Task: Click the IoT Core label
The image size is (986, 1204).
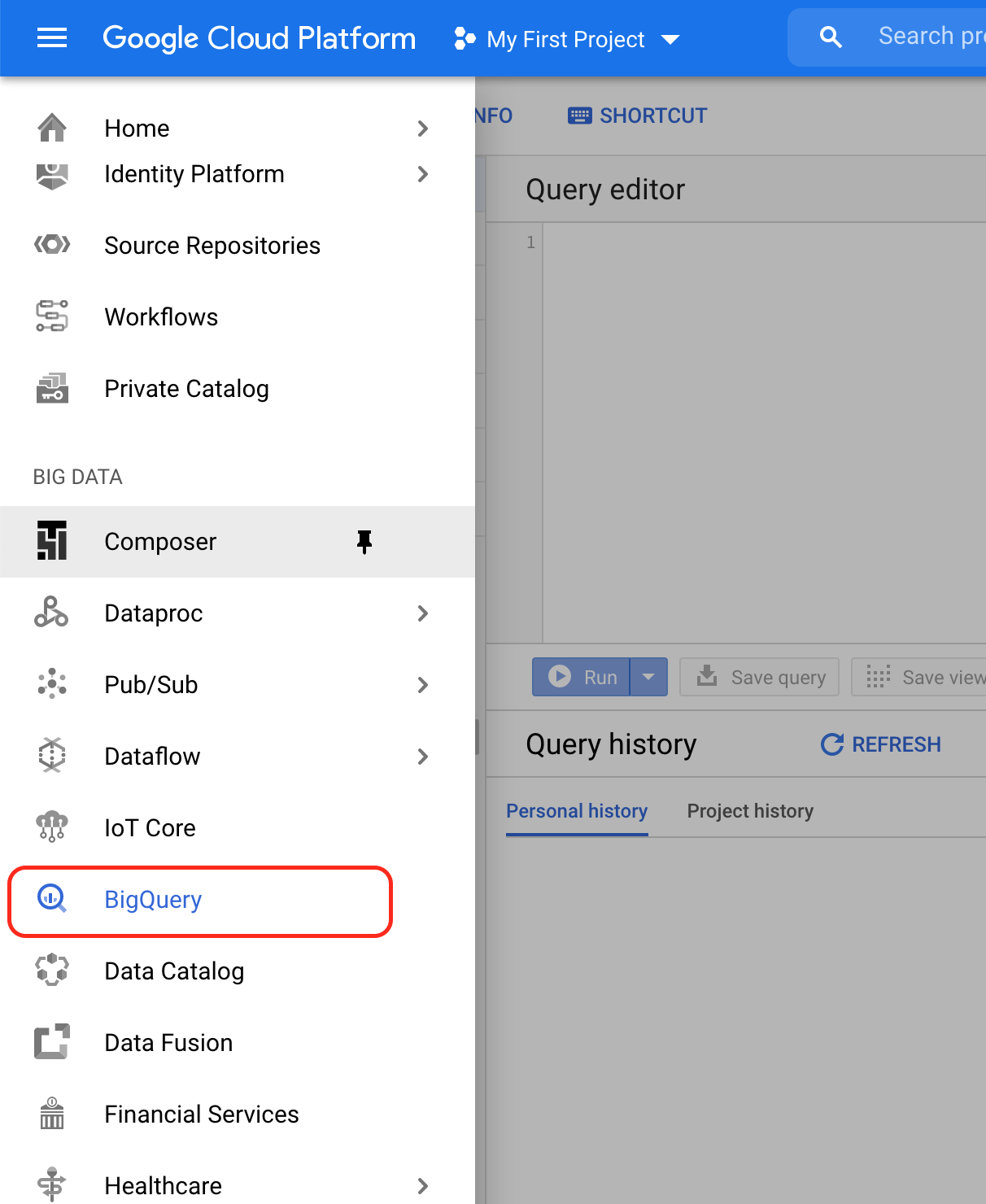Action: pos(150,828)
